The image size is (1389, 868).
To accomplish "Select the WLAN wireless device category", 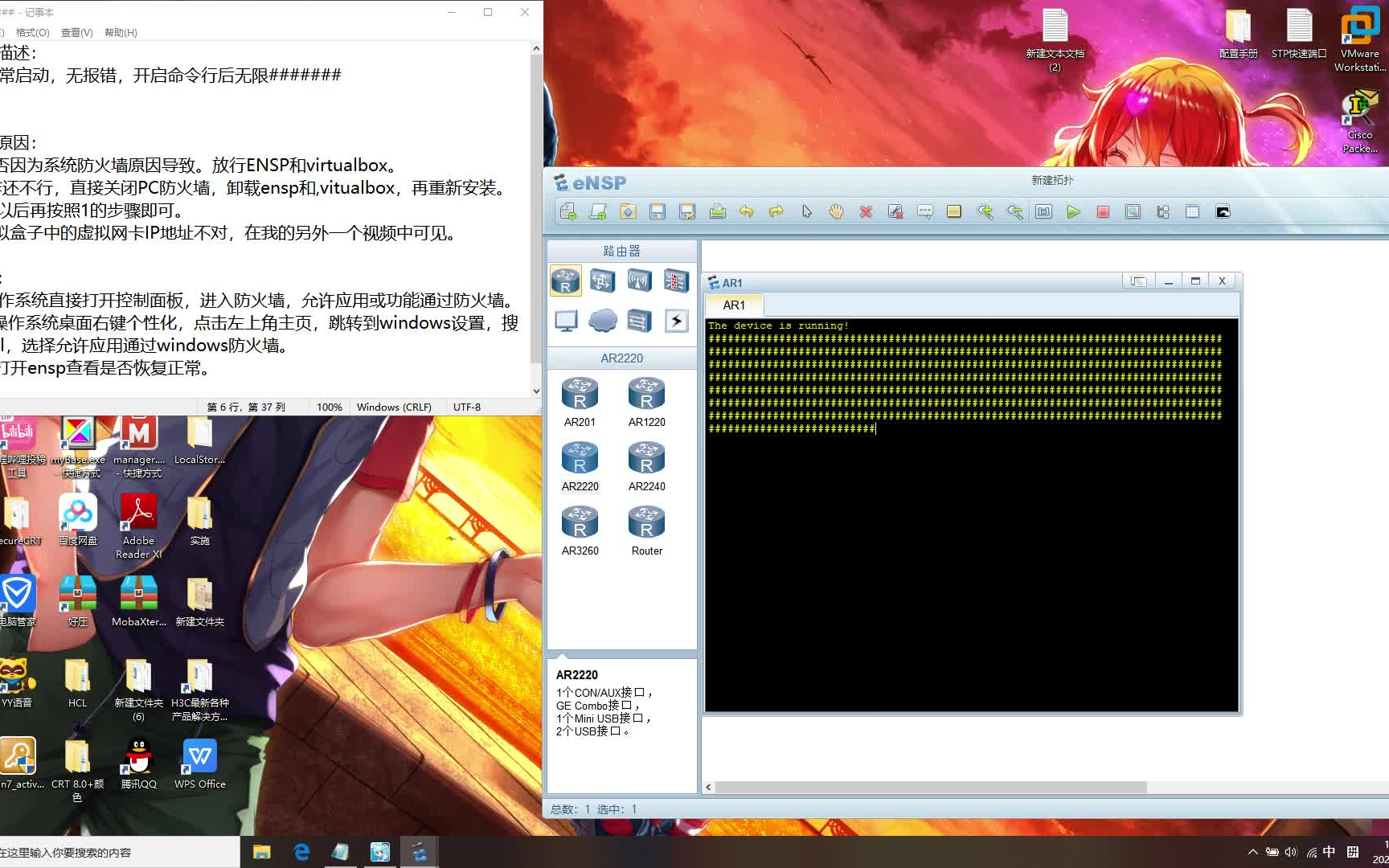I will [x=639, y=280].
